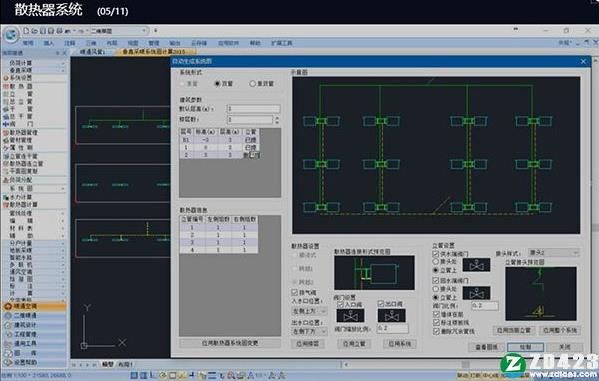Click the 楼层数 stepper arrows

pyautogui.click(x=277, y=120)
